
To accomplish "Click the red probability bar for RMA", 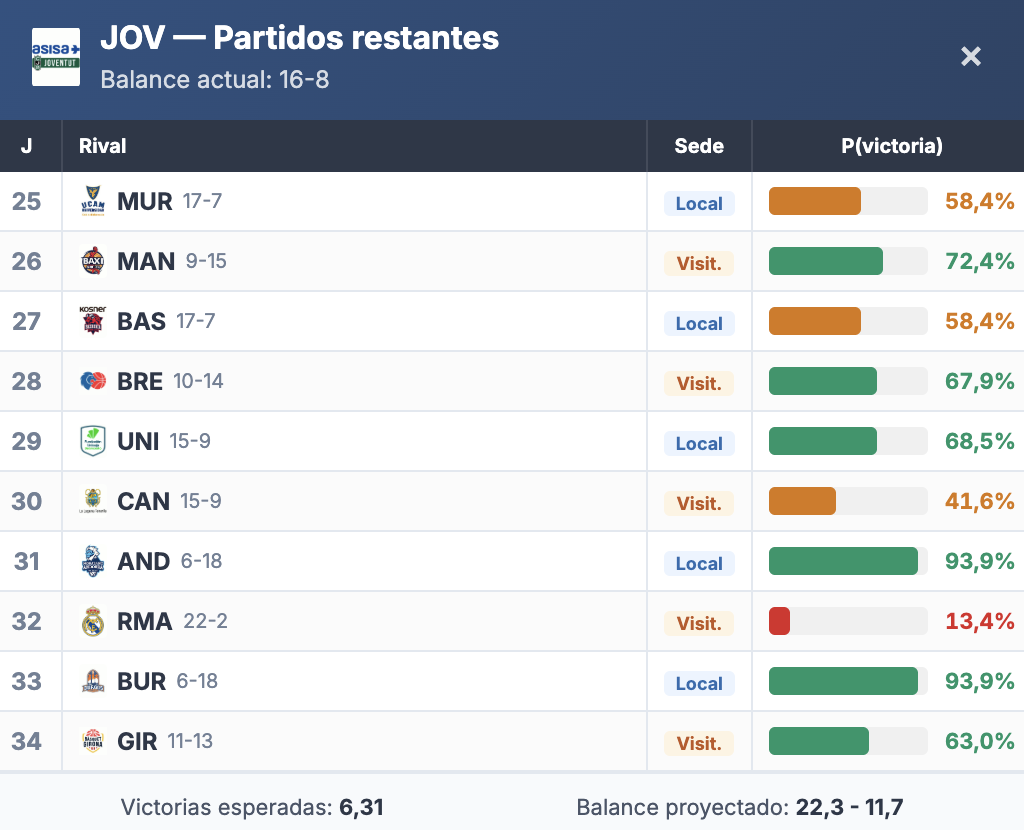I will [x=779, y=621].
